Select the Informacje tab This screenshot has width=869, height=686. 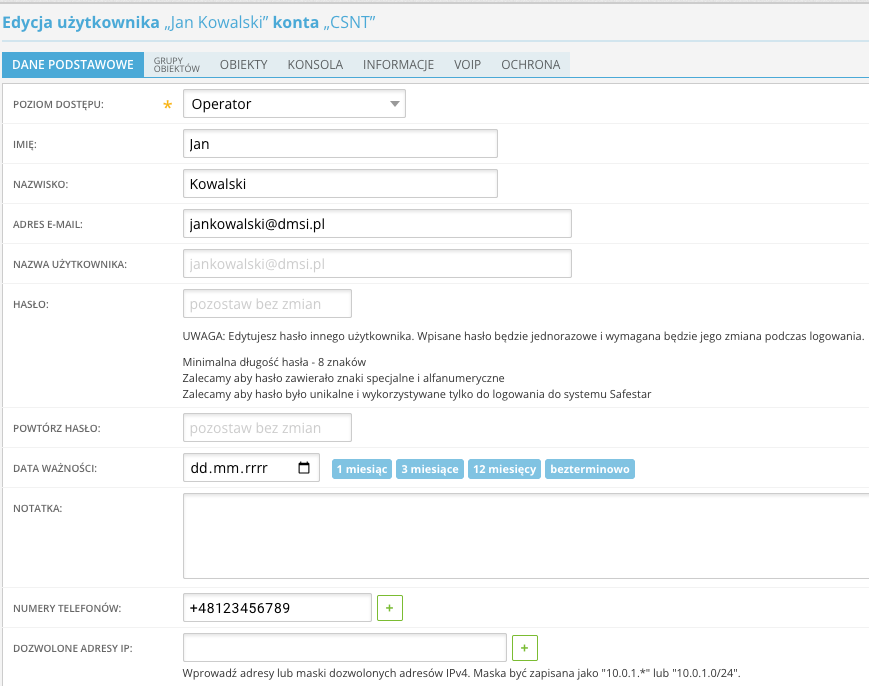(398, 65)
